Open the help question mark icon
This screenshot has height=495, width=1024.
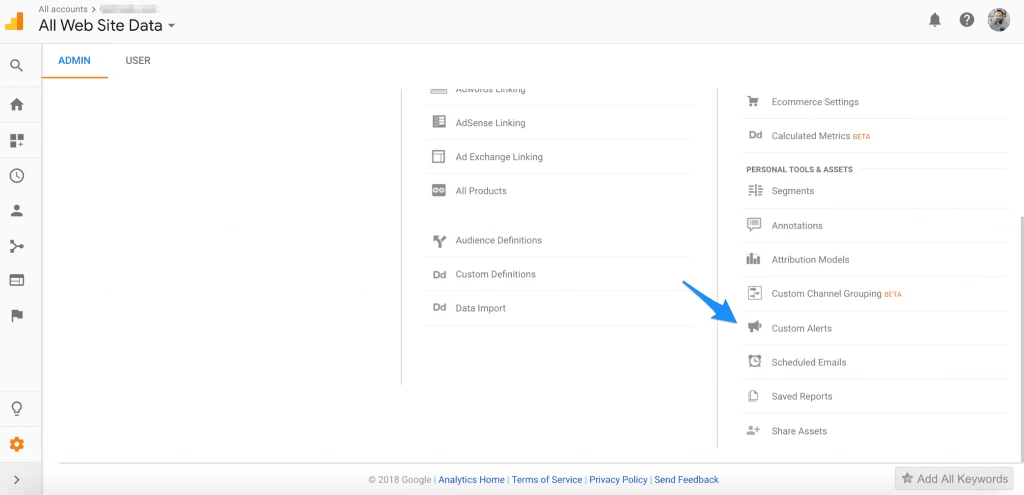tap(966, 20)
